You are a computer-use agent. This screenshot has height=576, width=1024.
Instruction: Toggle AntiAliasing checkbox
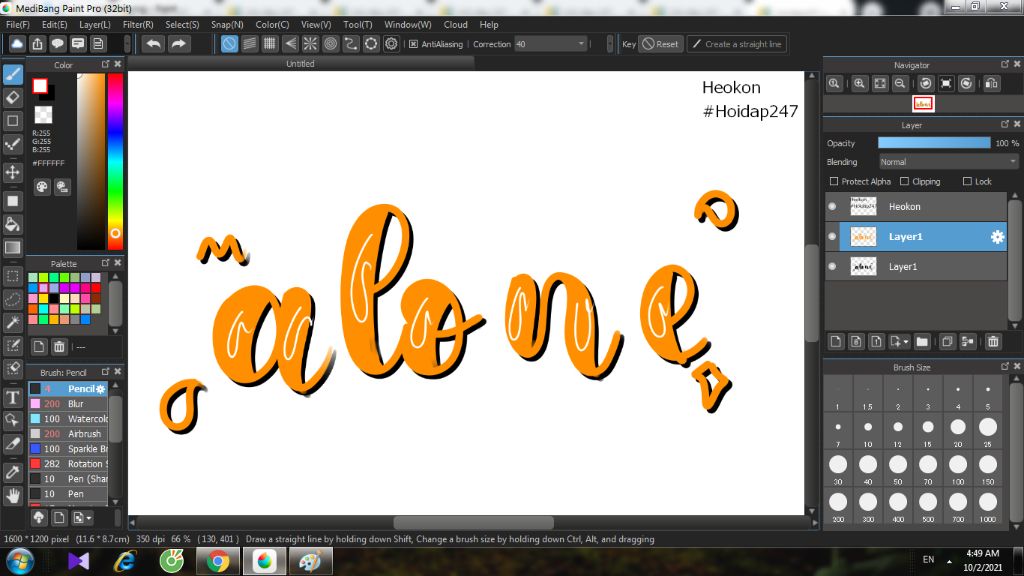(413, 44)
